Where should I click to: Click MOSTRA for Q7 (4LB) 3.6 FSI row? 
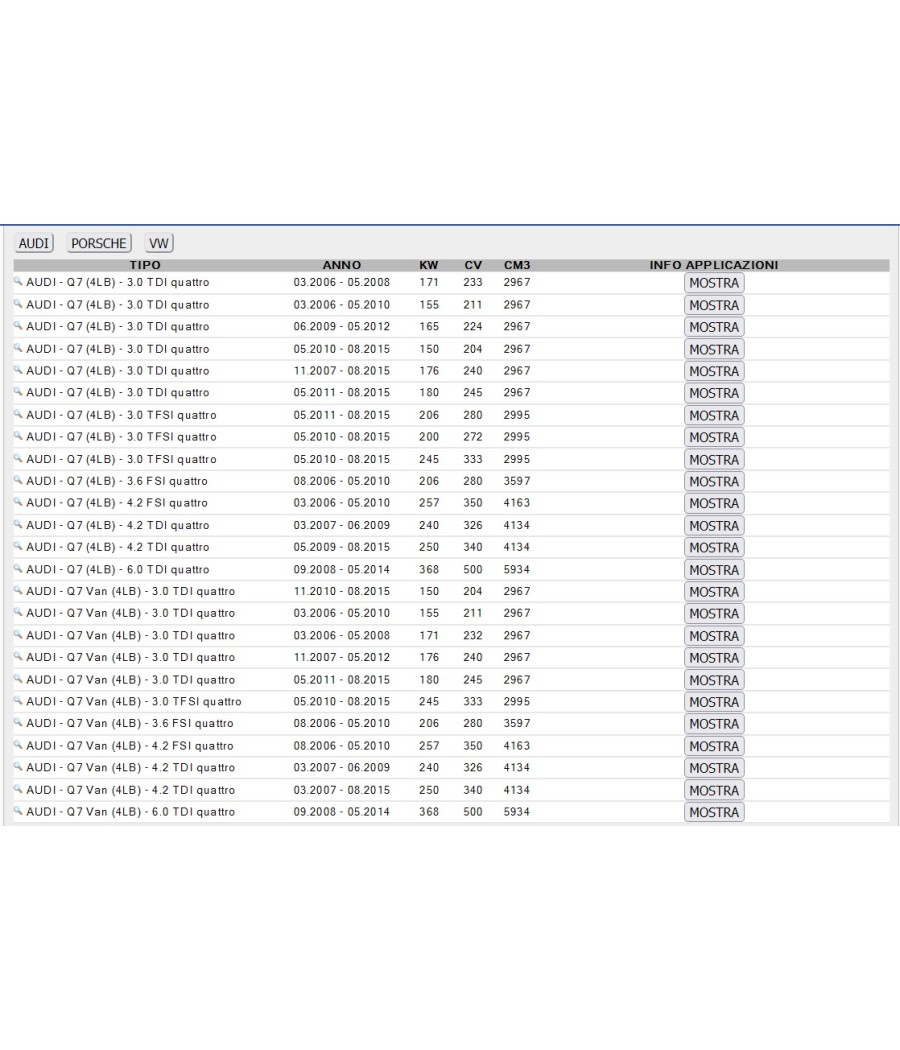click(x=714, y=481)
